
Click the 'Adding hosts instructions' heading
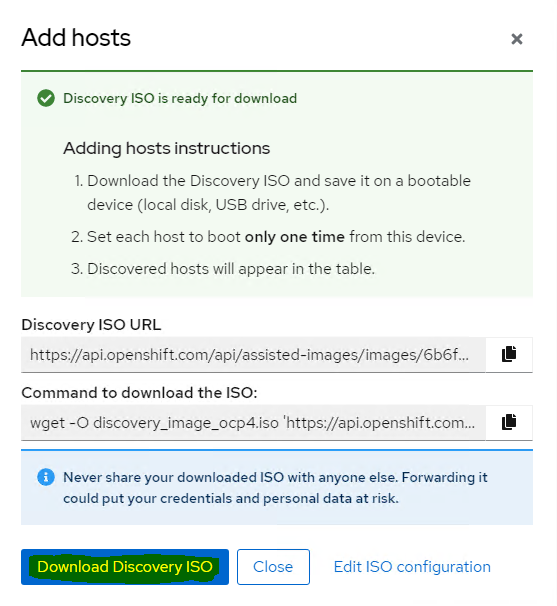click(x=167, y=148)
